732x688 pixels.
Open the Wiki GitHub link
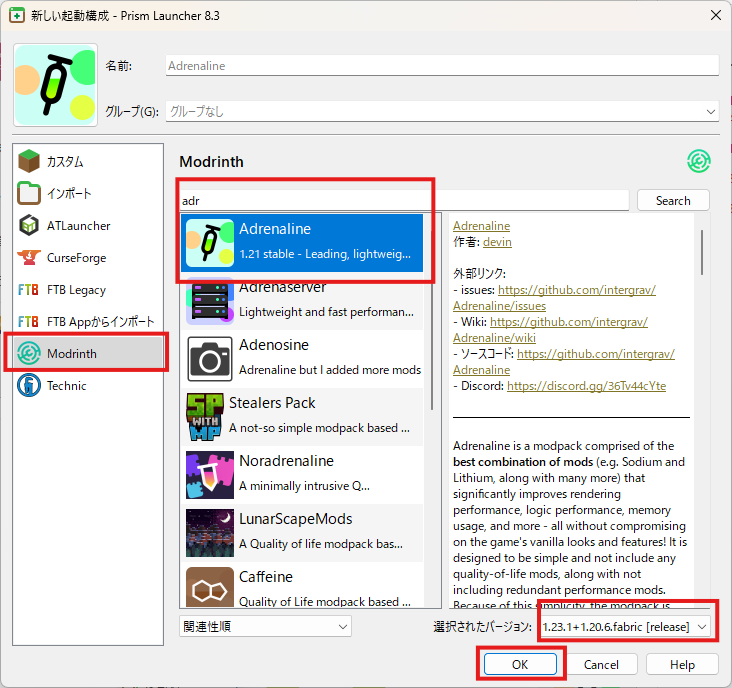[569, 322]
